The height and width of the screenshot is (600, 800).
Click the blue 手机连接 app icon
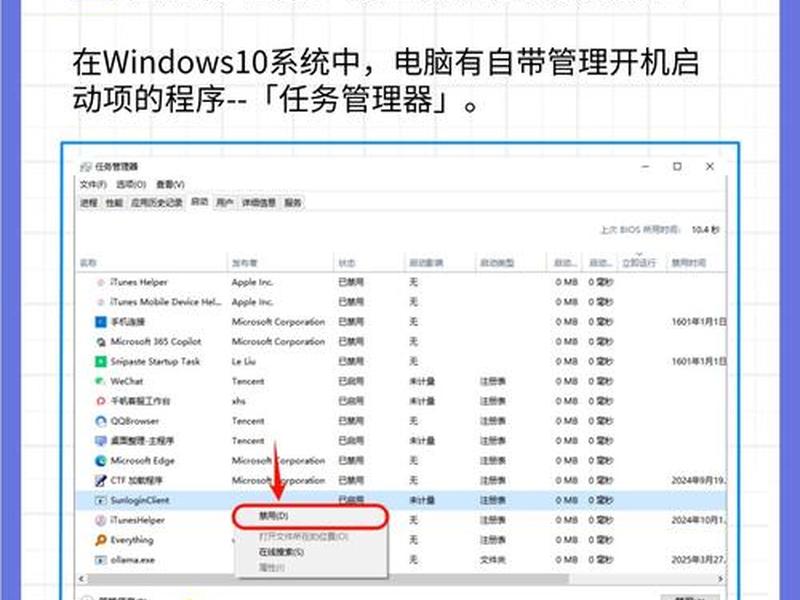point(101,322)
